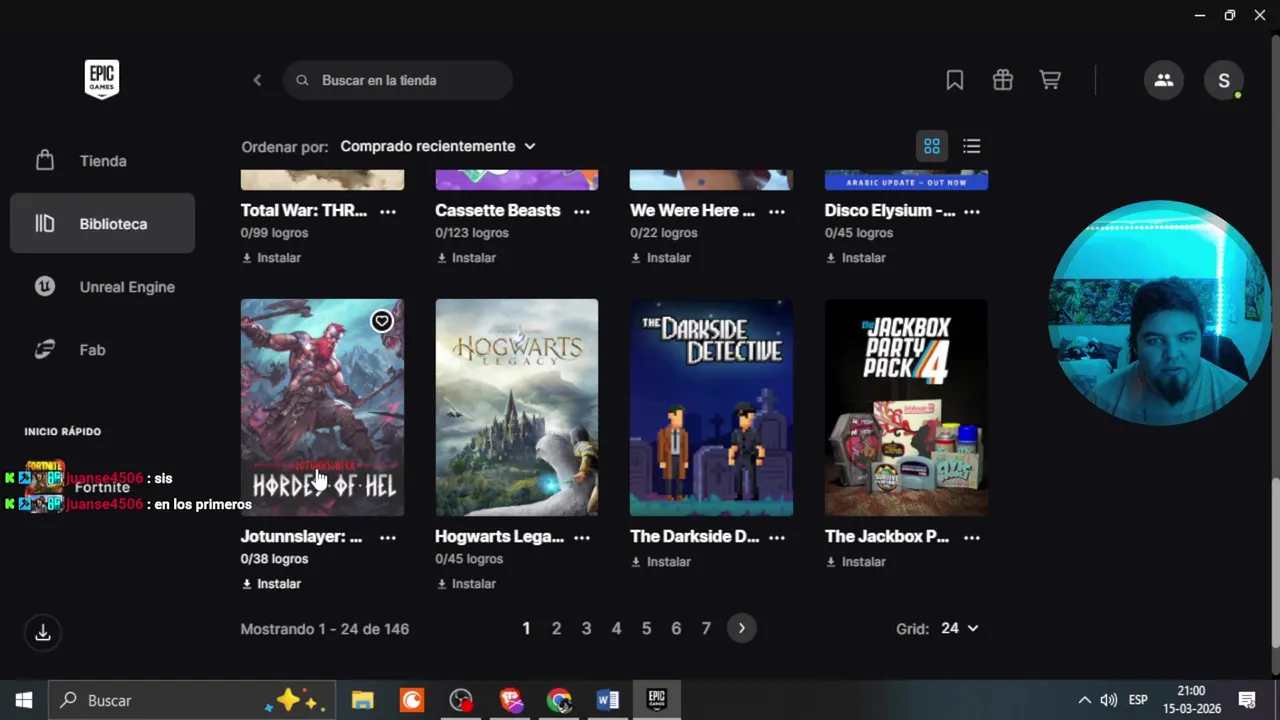Go to page 2 of library
Image resolution: width=1280 pixels, height=720 pixels.
pyautogui.click(x=556, y=629)
